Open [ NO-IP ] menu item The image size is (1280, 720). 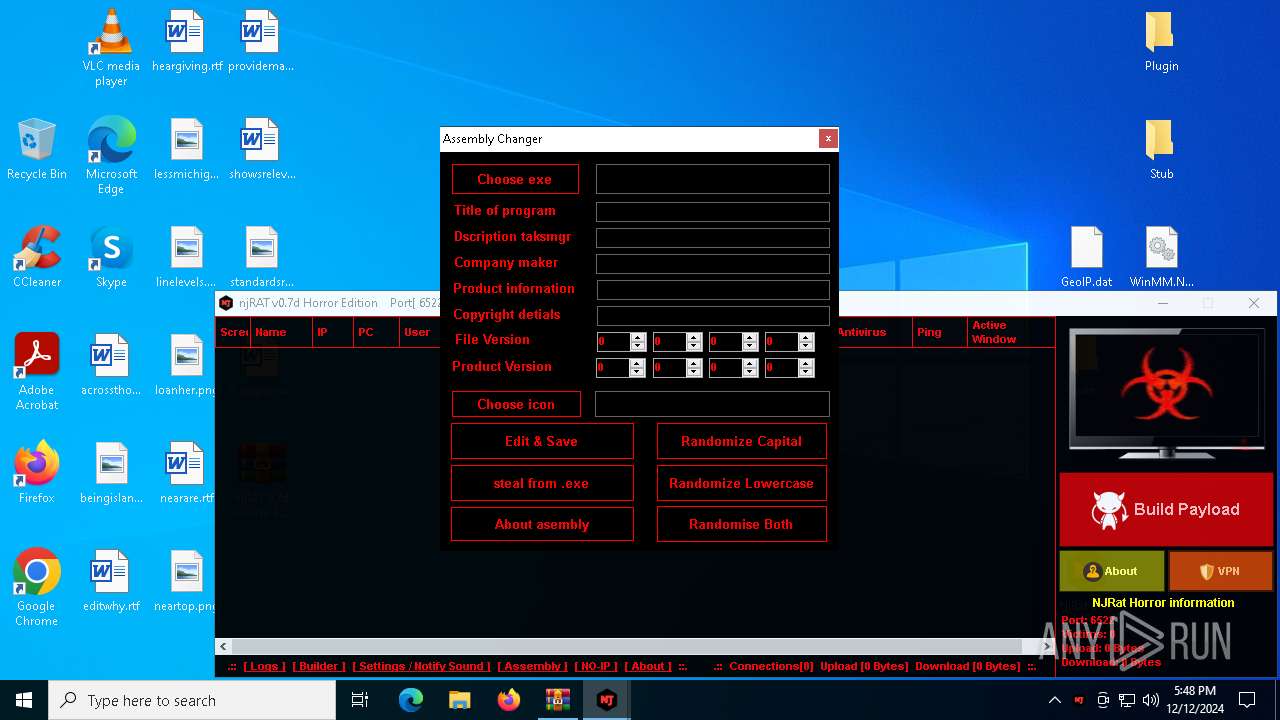point(597,666)
